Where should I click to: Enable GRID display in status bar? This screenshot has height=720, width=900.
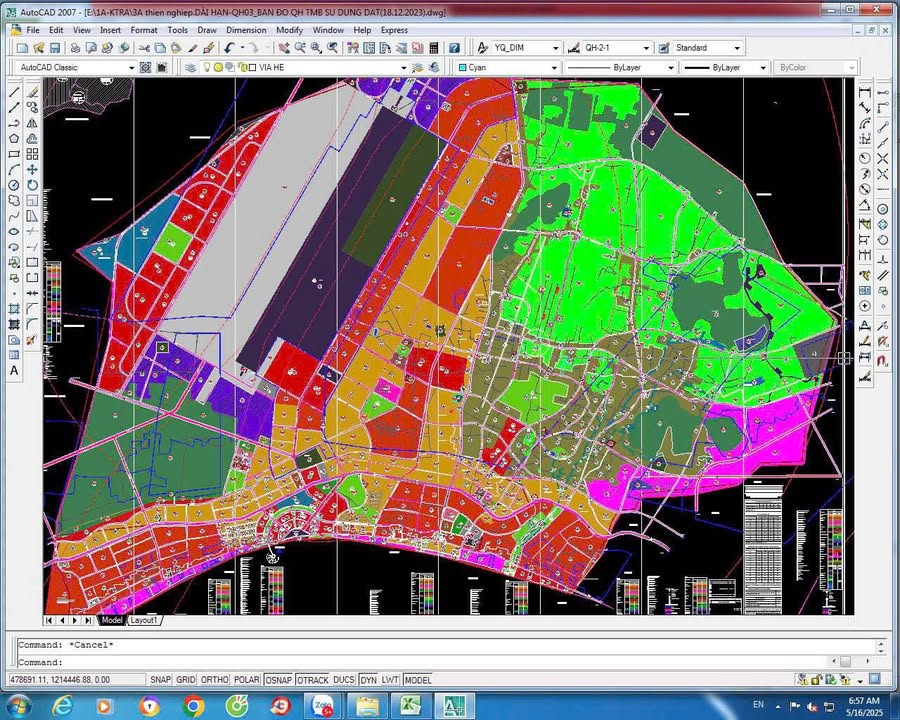click(186, 680)
